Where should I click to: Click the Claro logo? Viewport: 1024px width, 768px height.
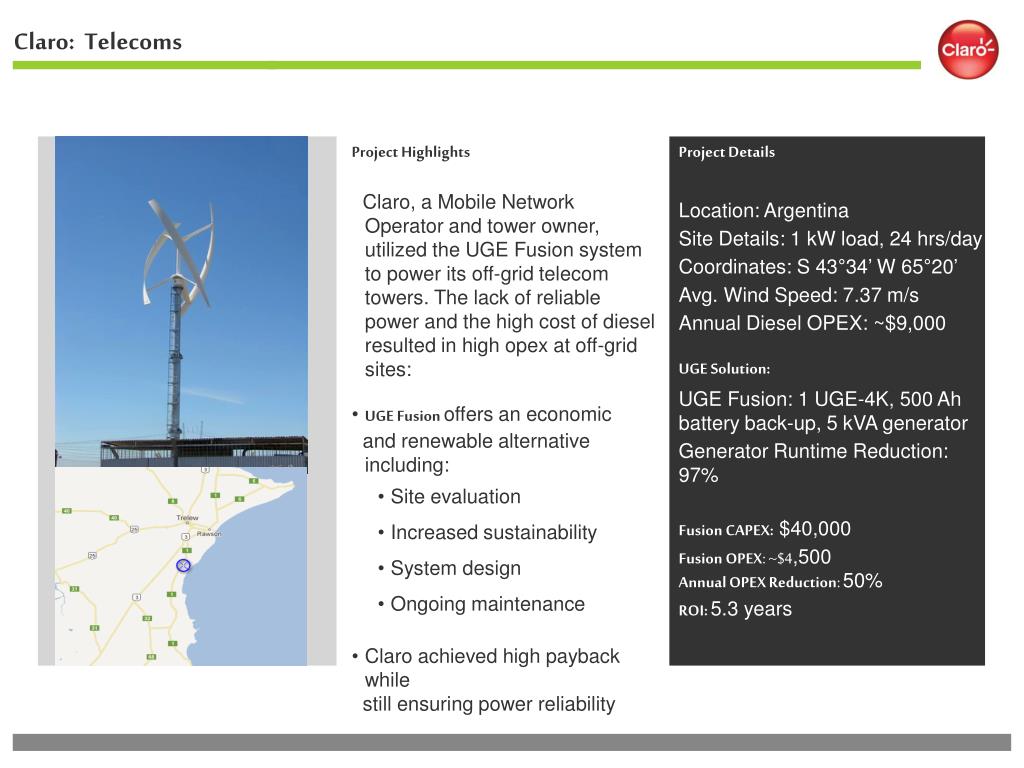pos(968,50)
